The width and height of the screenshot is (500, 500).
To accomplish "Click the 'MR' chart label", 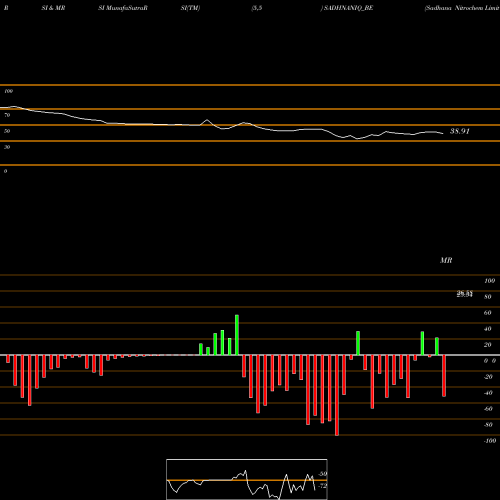I will click(446, 260).
